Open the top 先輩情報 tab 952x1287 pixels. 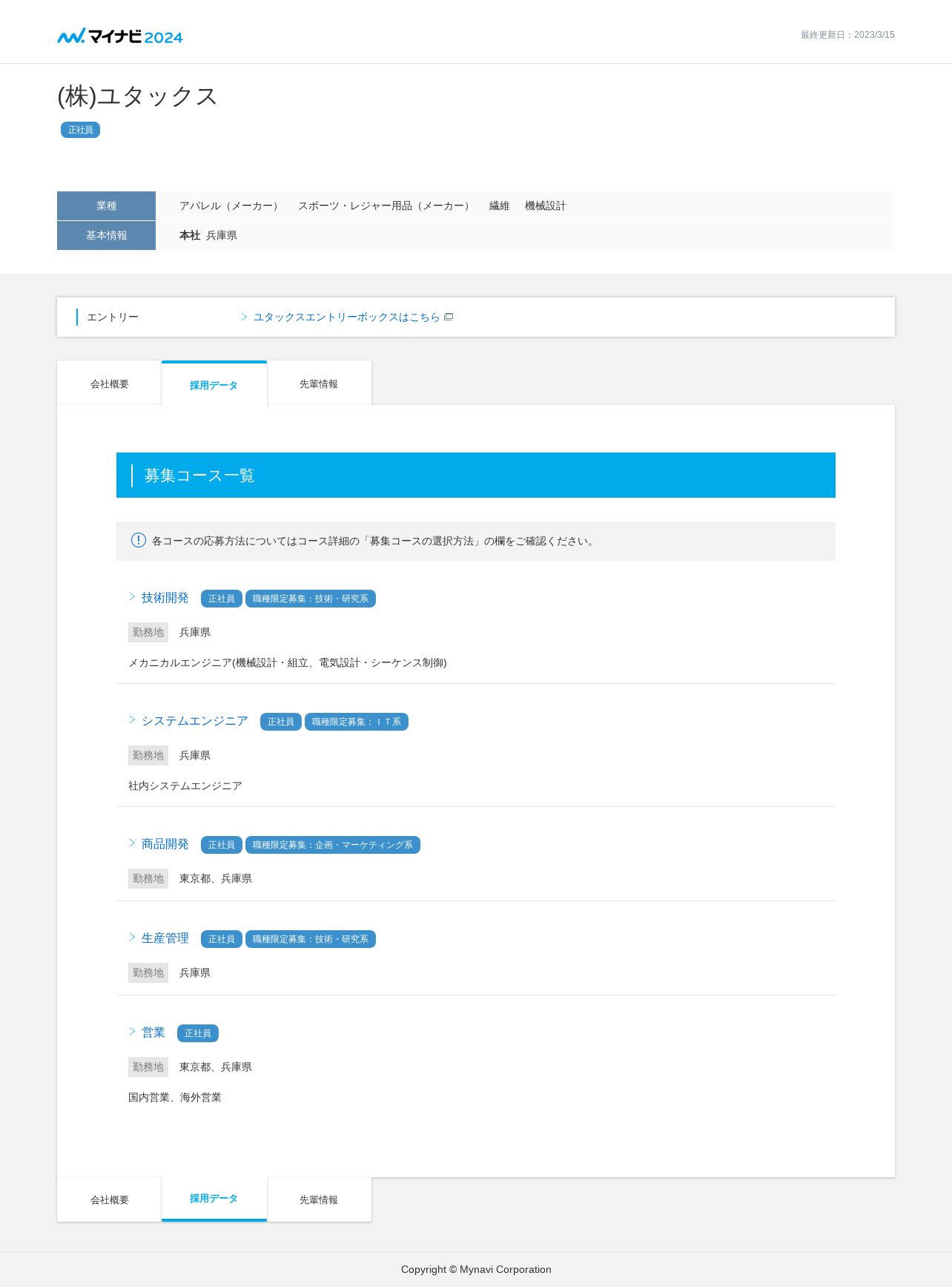pos(319,384)
